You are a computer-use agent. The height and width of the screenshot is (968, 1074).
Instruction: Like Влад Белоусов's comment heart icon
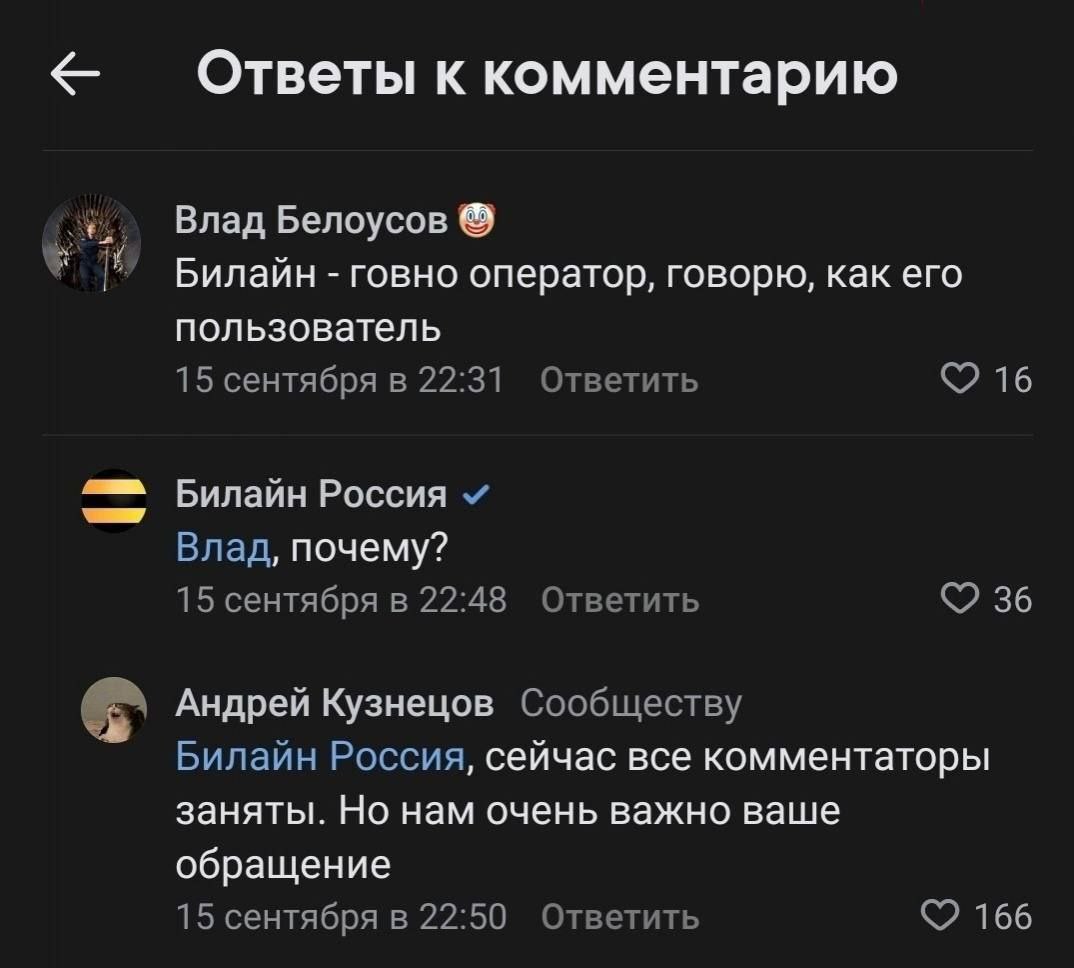[960, 379]
